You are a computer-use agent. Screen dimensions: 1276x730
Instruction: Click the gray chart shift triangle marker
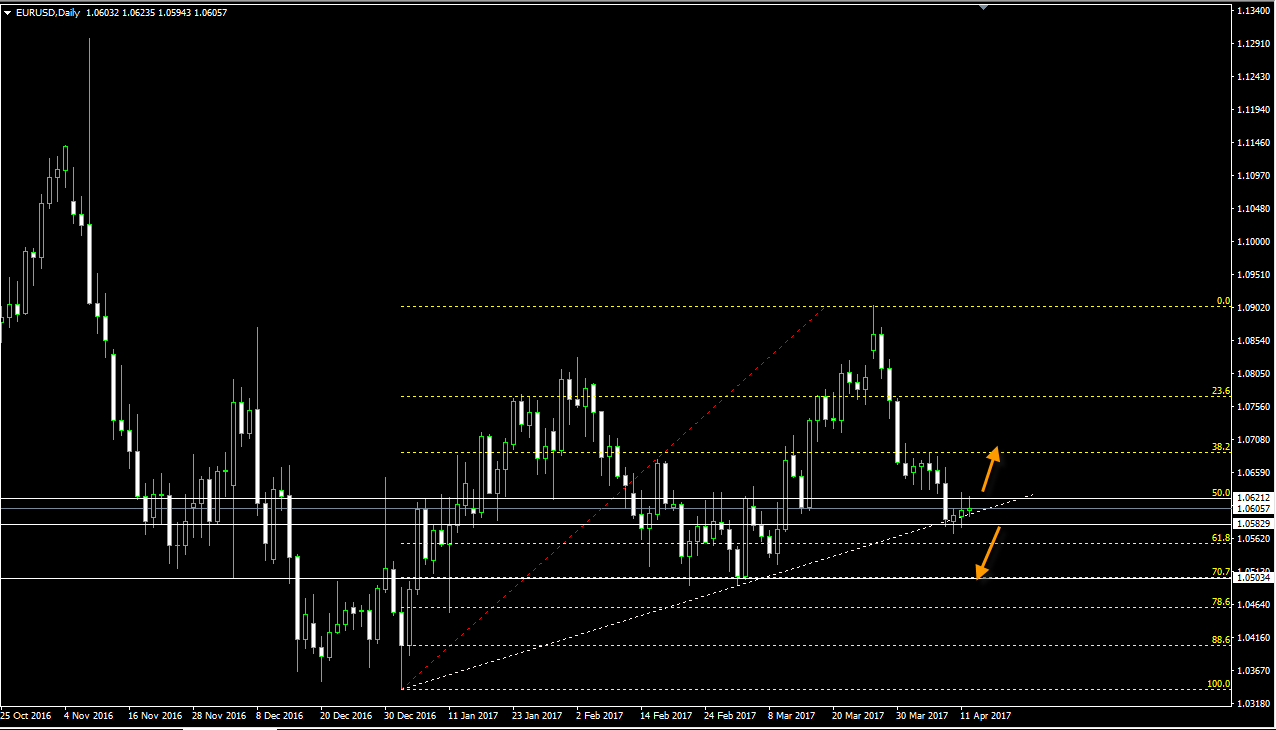click(x=984, y=6)
